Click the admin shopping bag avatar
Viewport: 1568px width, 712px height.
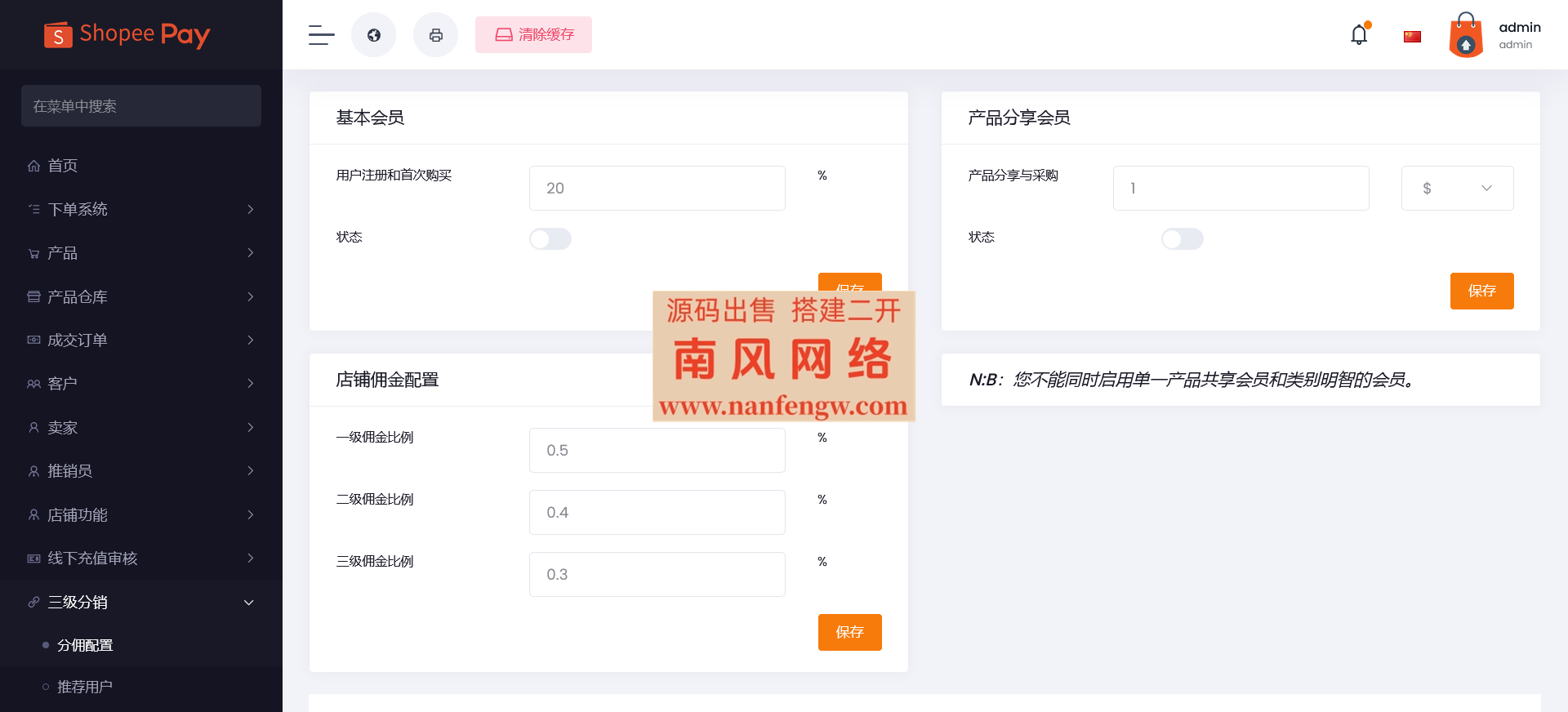point(1466,35)
